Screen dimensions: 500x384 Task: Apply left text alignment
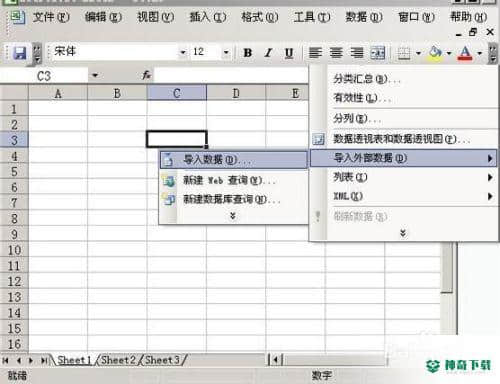(315, 53)
